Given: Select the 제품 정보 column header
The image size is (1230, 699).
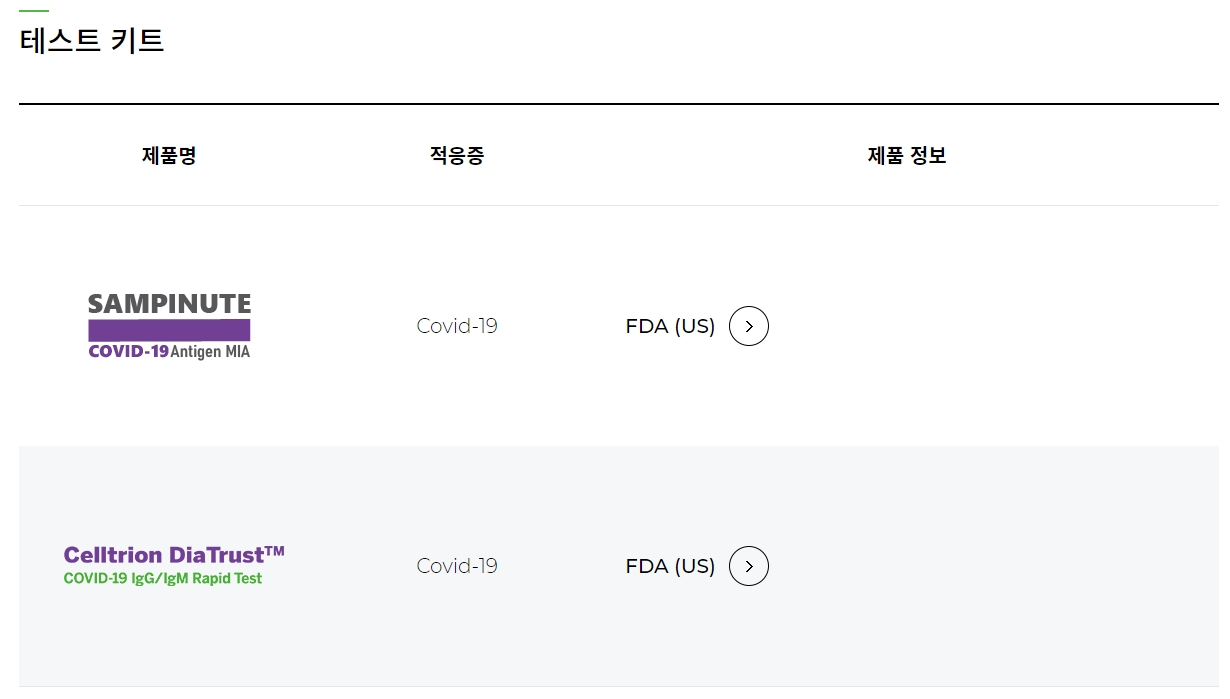Looking at the screenshot, I should pyautogui.click(x=905, y=155).
